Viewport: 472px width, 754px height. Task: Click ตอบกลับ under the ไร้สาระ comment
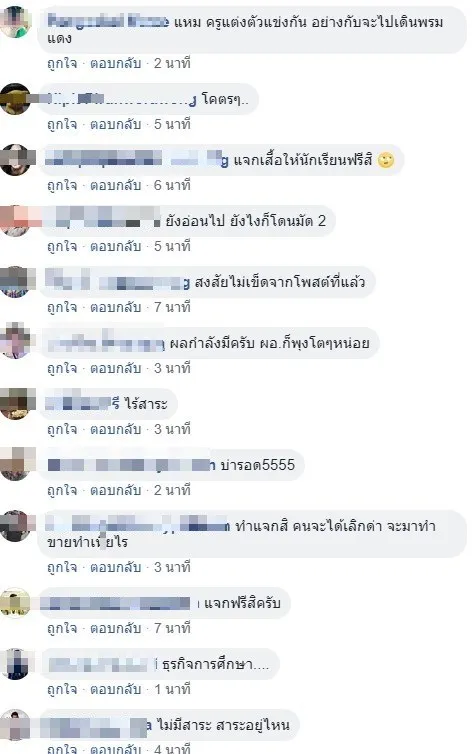tap(115, 429)
